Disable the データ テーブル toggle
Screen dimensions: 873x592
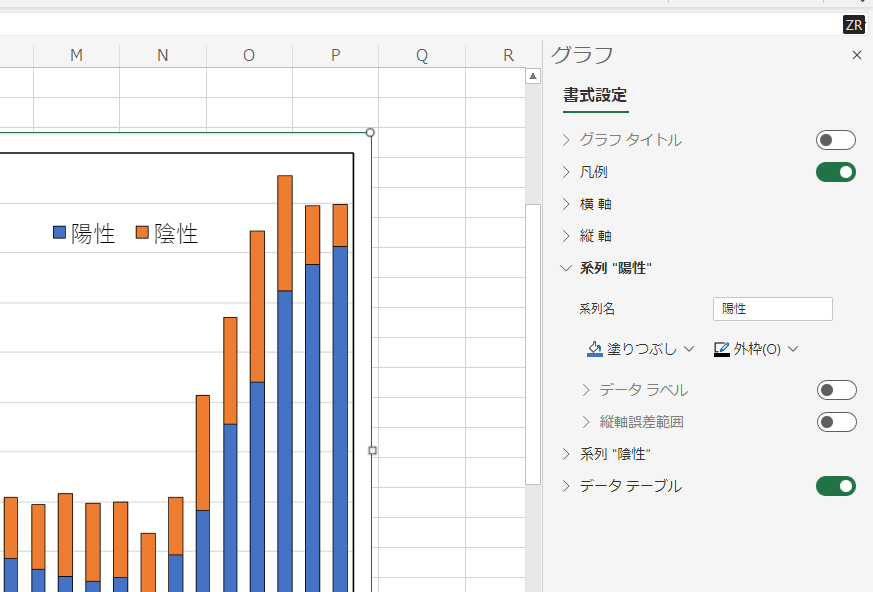(x=835, y=486)
